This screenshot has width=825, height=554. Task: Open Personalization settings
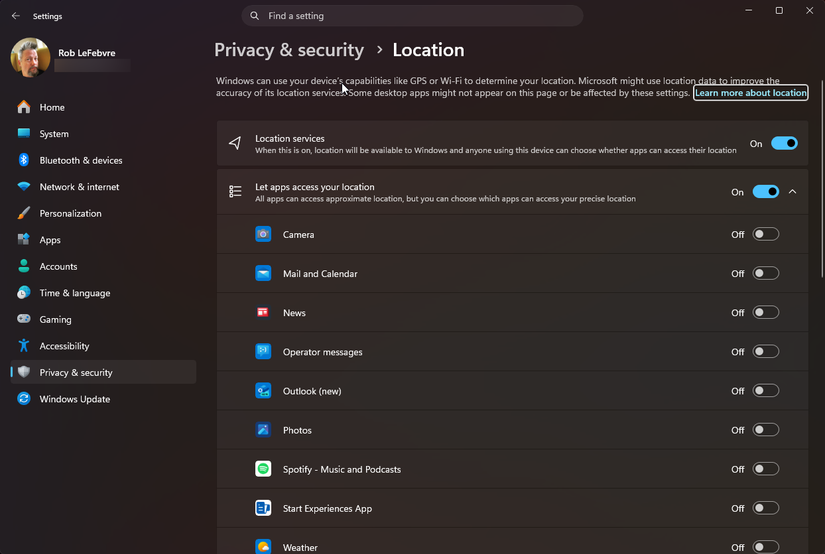[x=103, y=213]
